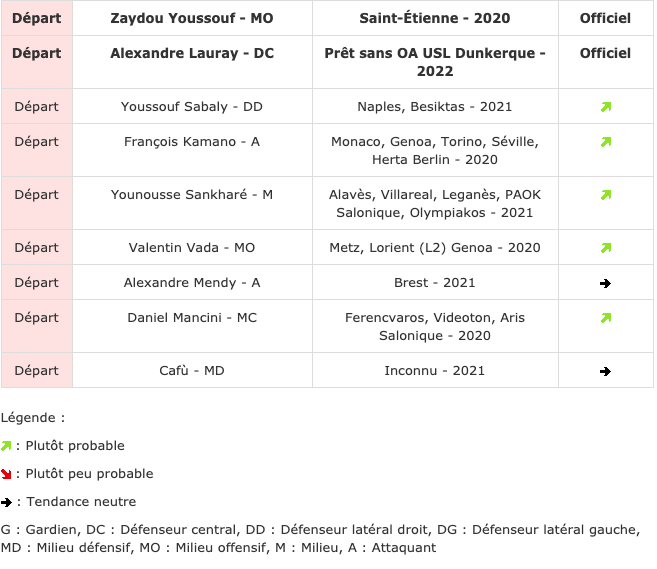Click the green arrow in Youssouf Sabaly row
Viewport: 657px width, 569px height.
coord(606,107)
